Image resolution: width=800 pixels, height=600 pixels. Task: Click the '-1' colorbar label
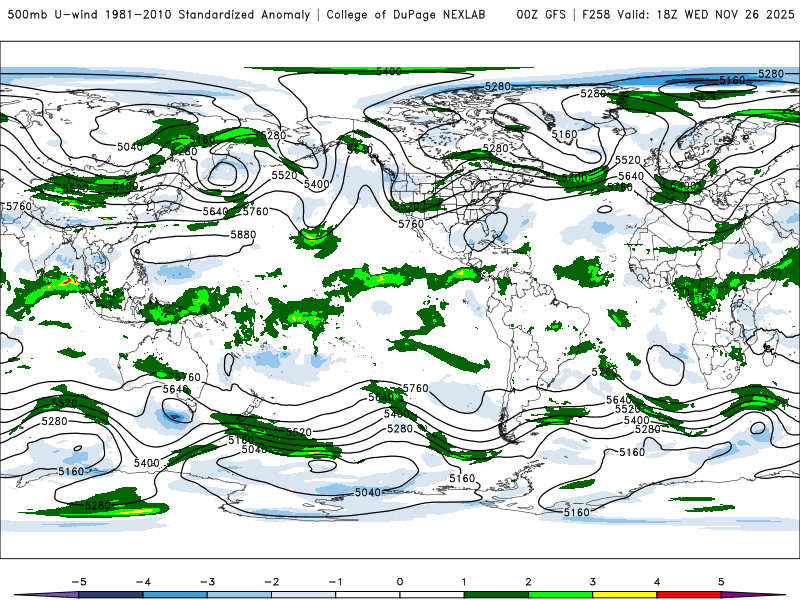(335, 582)
